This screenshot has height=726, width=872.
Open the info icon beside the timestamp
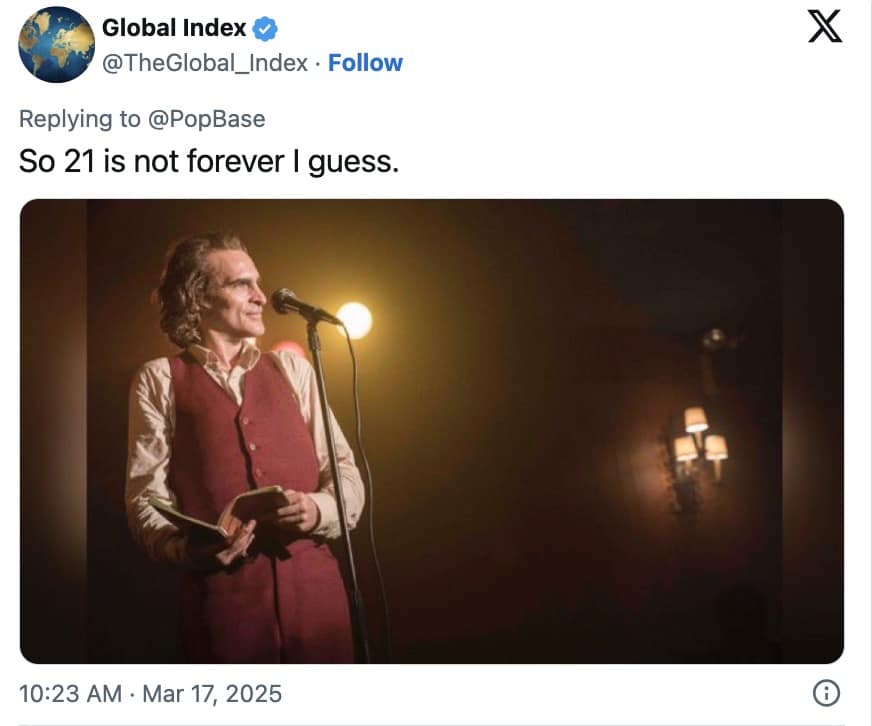(827, 692)
